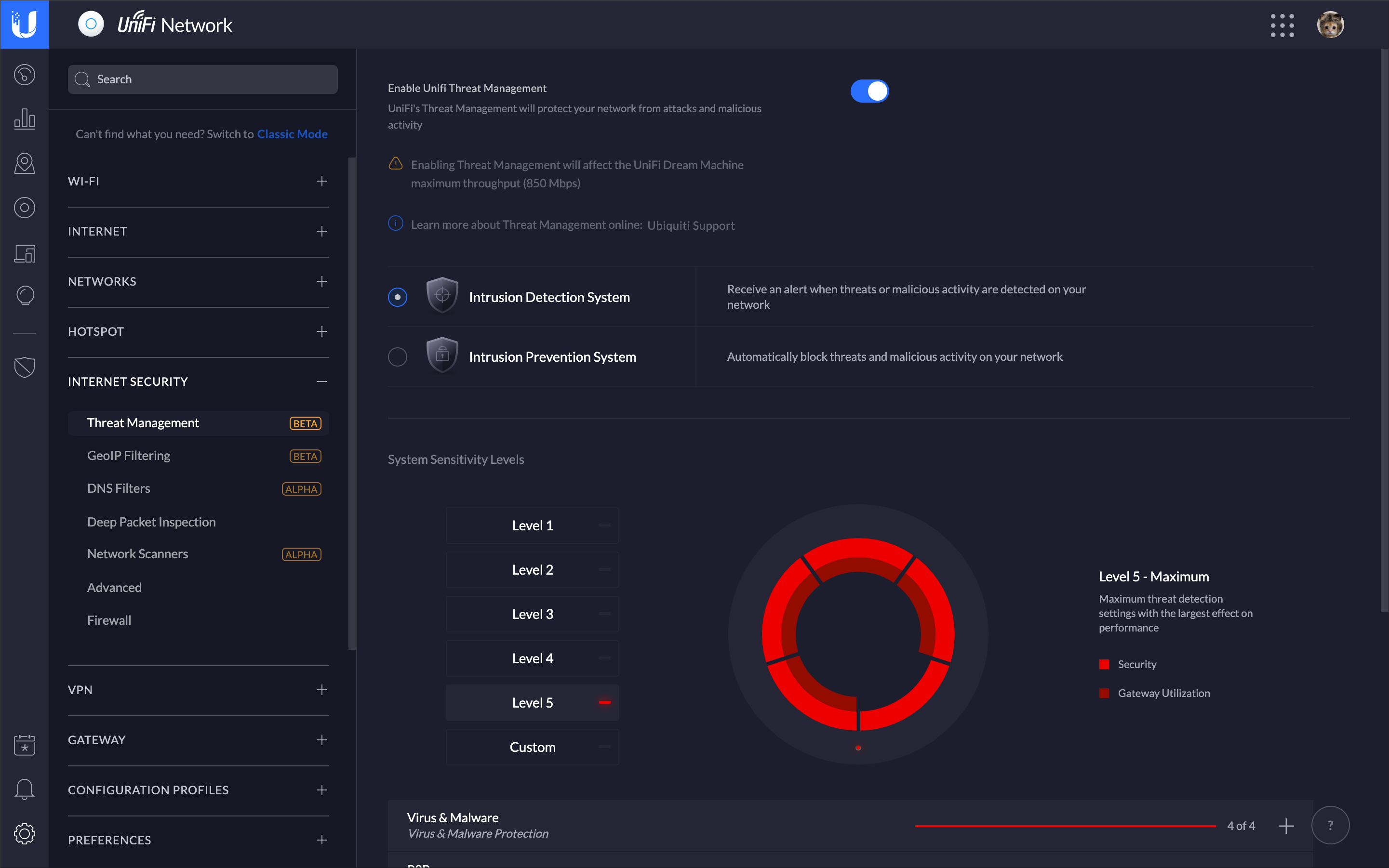Expand the WI-FI section

tap(321, 181)
